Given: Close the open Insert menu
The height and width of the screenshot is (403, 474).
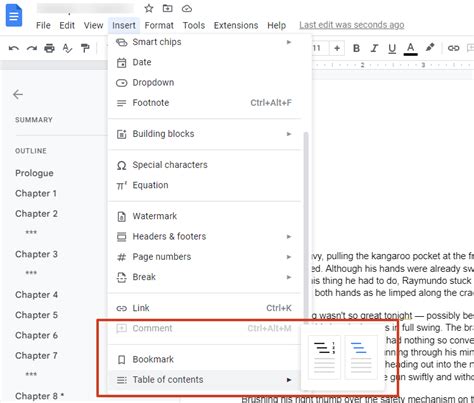Looking at the screenshot, I should click(x=124, y=25).
